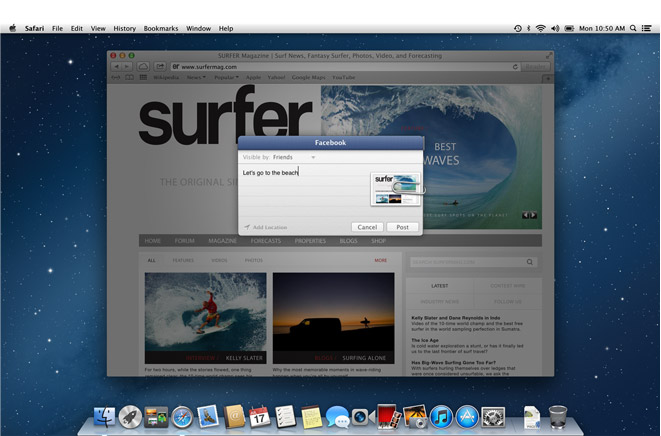
Task: Open the Apple menu
Action: (13, 28)
